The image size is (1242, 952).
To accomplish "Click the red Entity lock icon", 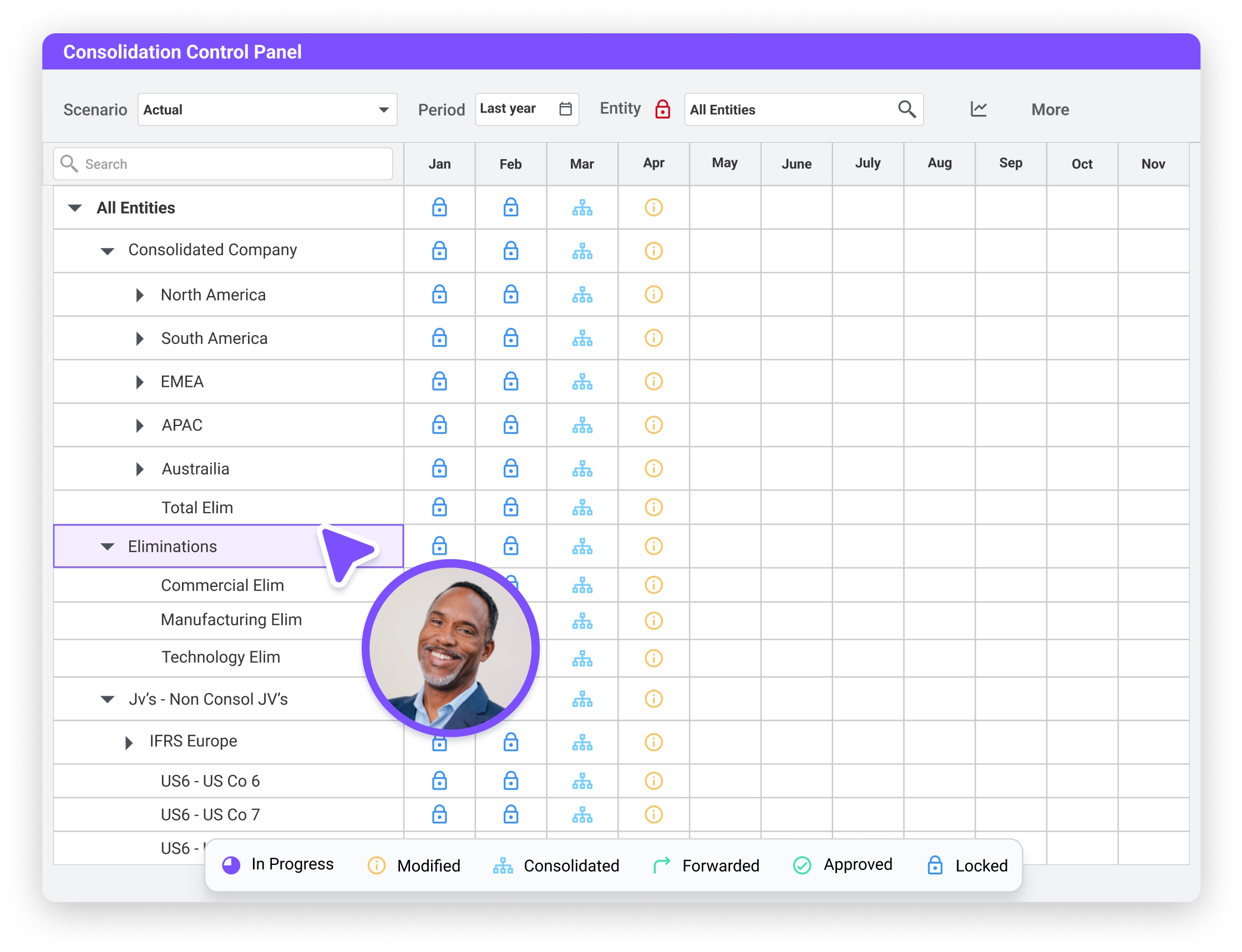I will click(662, 109).
